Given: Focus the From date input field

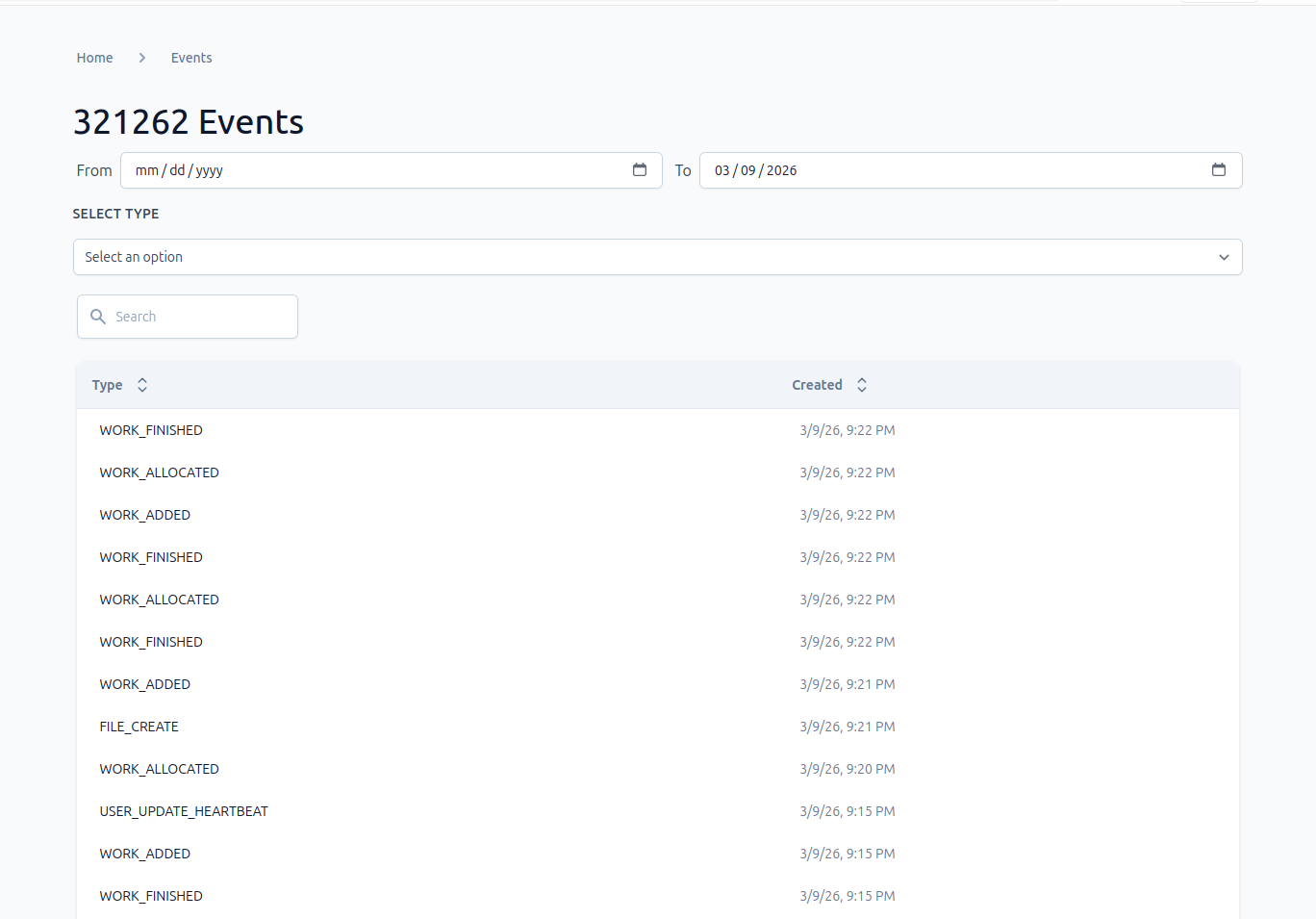Looking at the screenshot, I should [x=392, y=170].
